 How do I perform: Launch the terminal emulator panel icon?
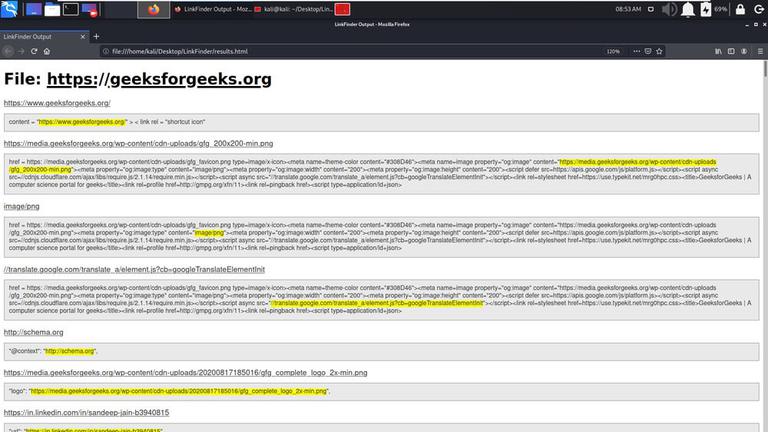[x=71, y=9]
